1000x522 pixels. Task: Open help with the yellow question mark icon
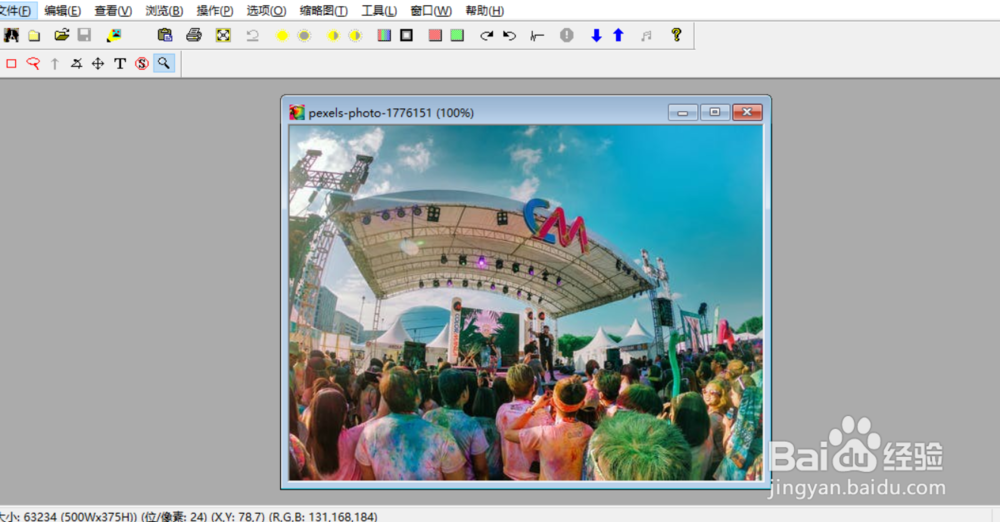click(676, 35)
